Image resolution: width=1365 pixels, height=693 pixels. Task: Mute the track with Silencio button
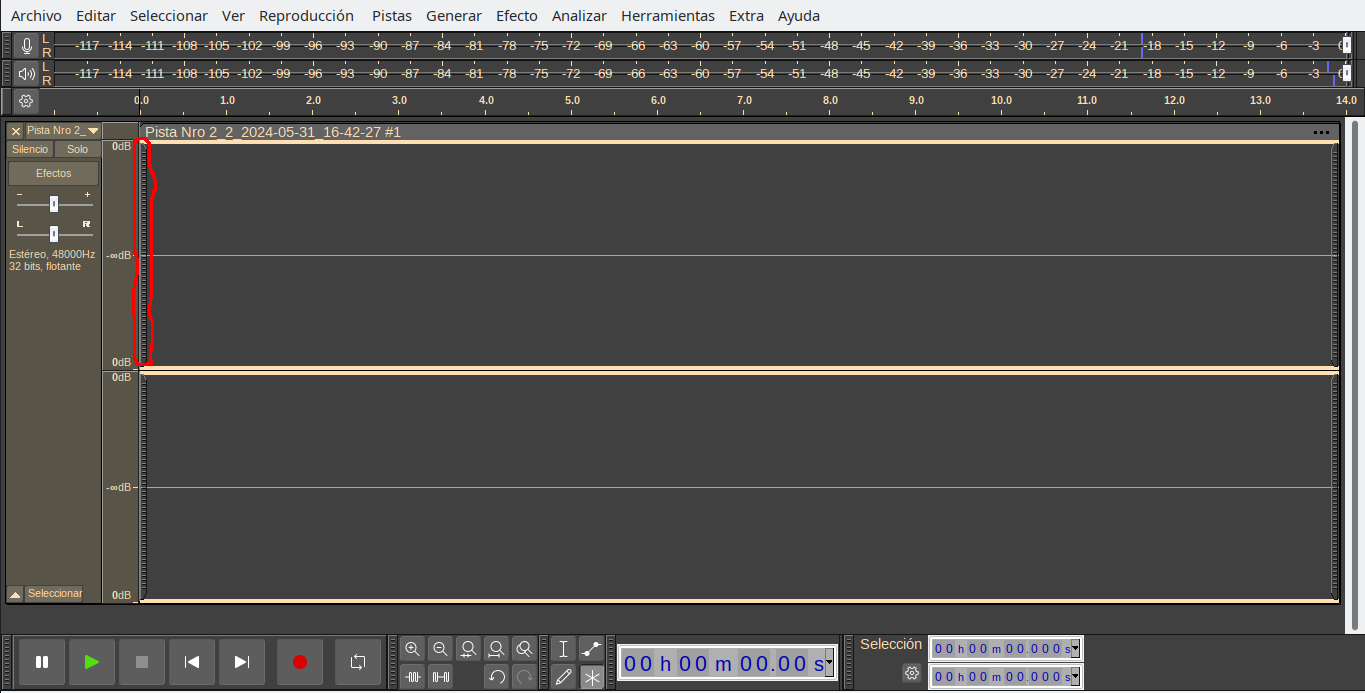30,149
